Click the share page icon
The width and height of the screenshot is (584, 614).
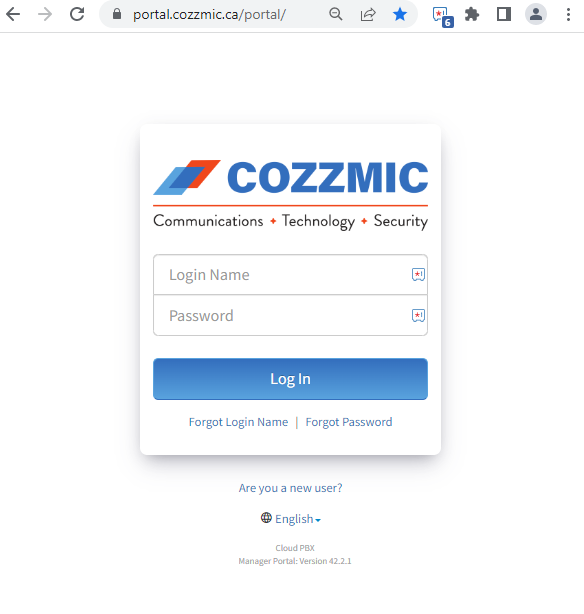[x=368, y=14]
